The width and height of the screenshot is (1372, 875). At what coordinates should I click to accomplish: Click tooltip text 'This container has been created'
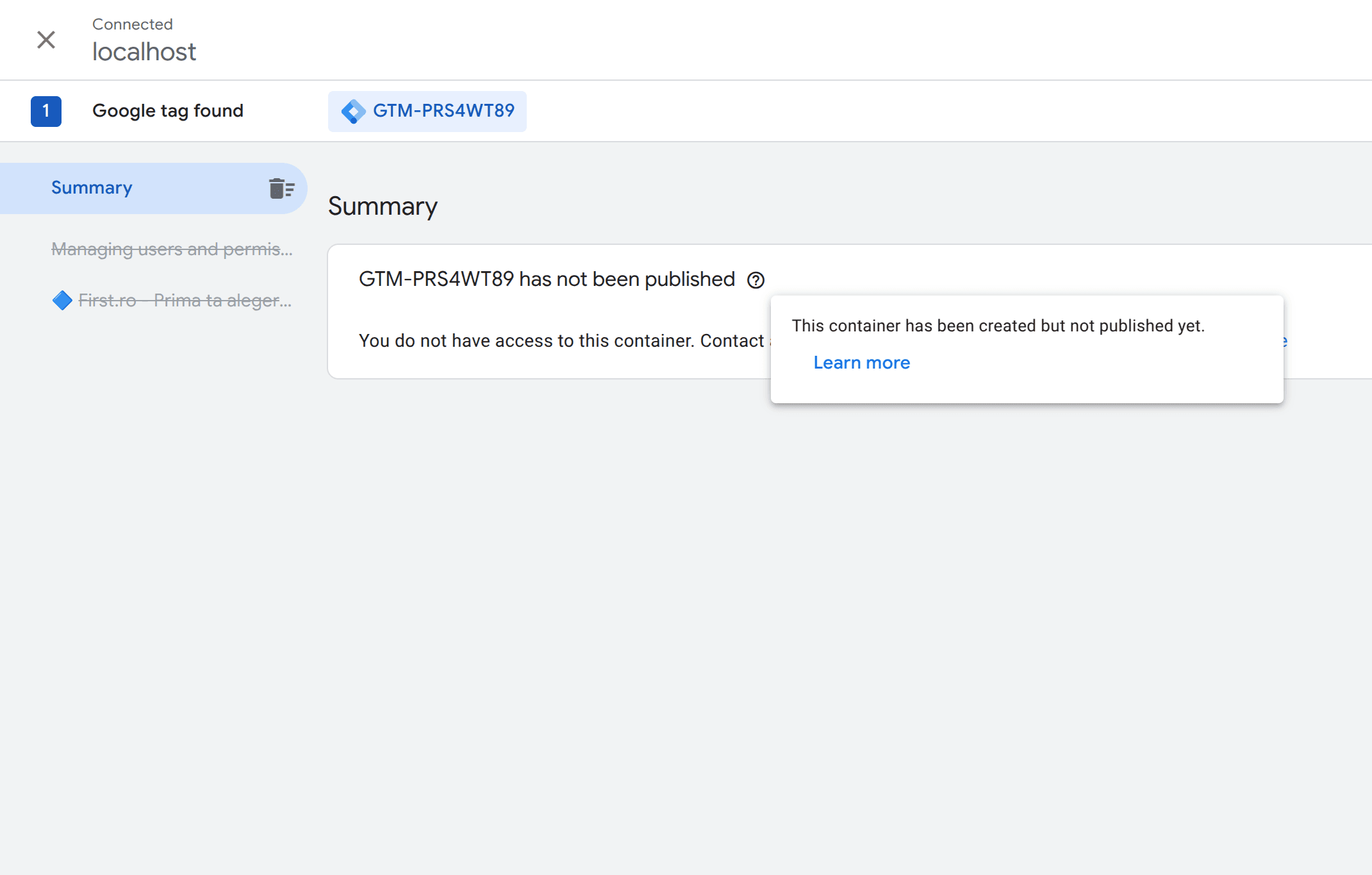click(998, 326)
